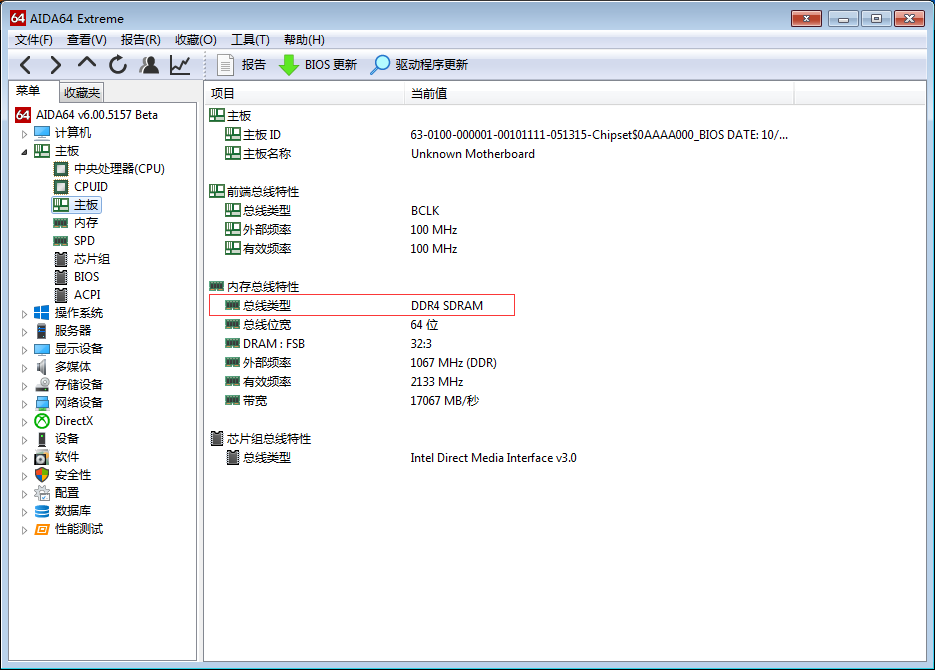
Task: Open the 内存 memory tree item
Action: click(x=76, y=223)
